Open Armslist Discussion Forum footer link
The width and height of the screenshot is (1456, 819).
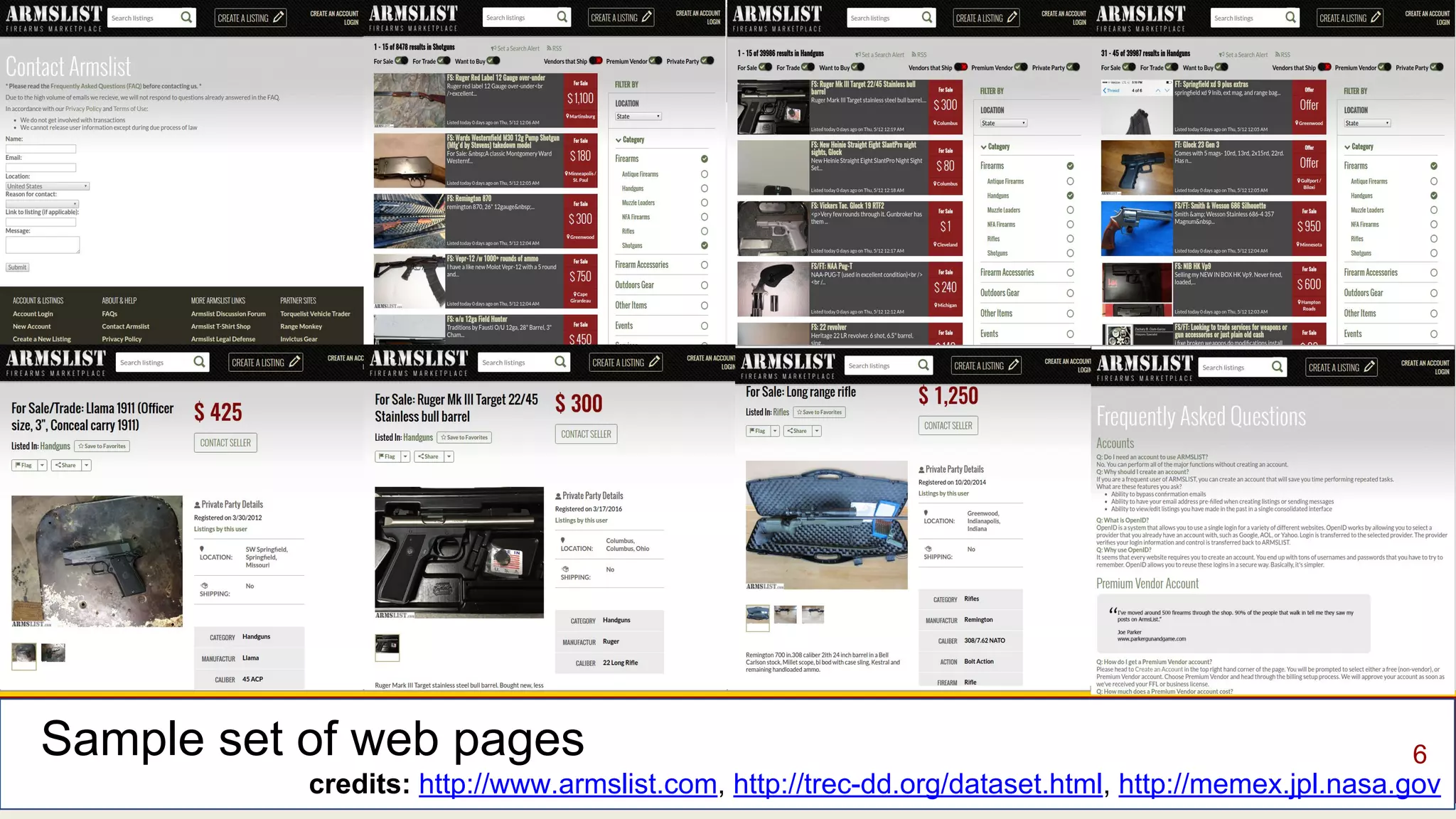pyautogui.click(x=228, y=314)
